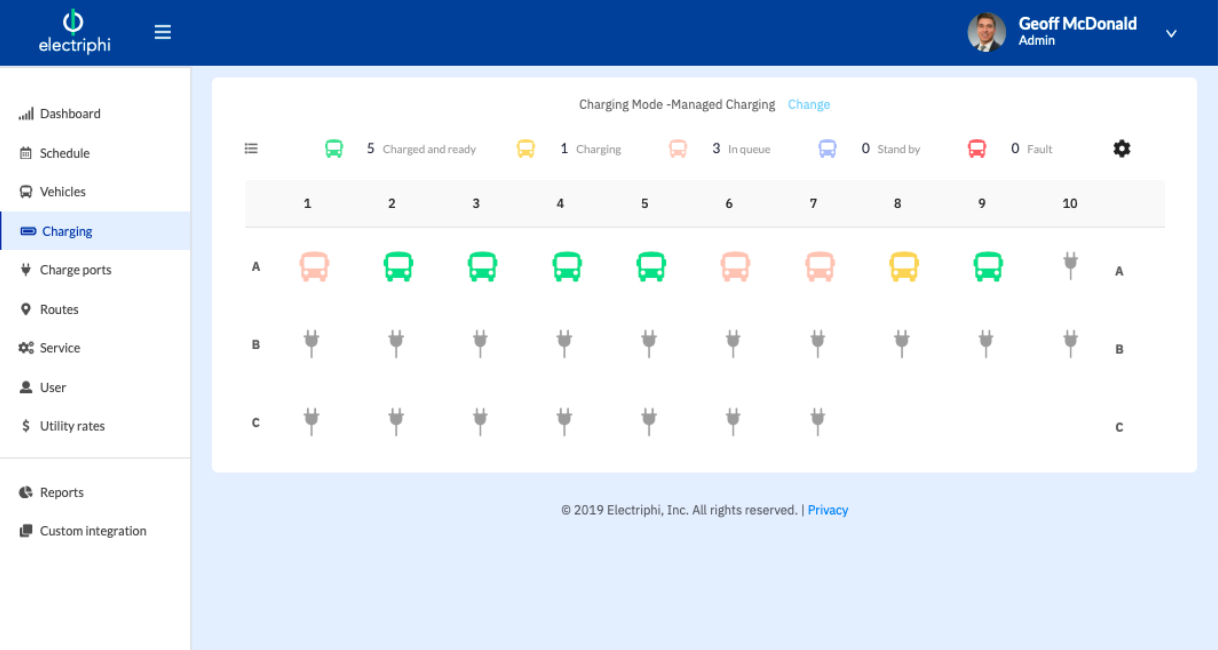Click "Stand by" legend label
The width and height of the screenshot is (1218, 650).
898,149
